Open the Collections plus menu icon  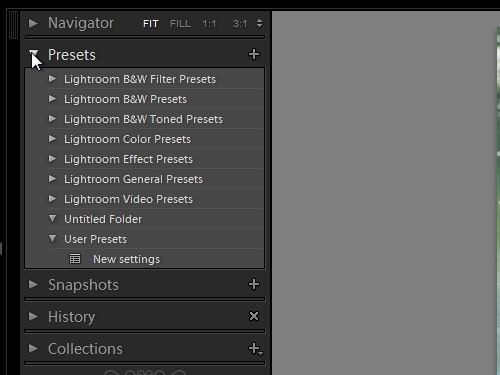(255, 349)
